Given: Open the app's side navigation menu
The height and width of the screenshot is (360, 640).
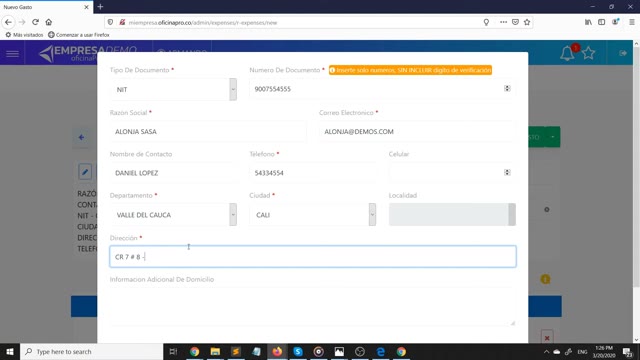Looking at the screenshot, I should [x=12, y=53].
